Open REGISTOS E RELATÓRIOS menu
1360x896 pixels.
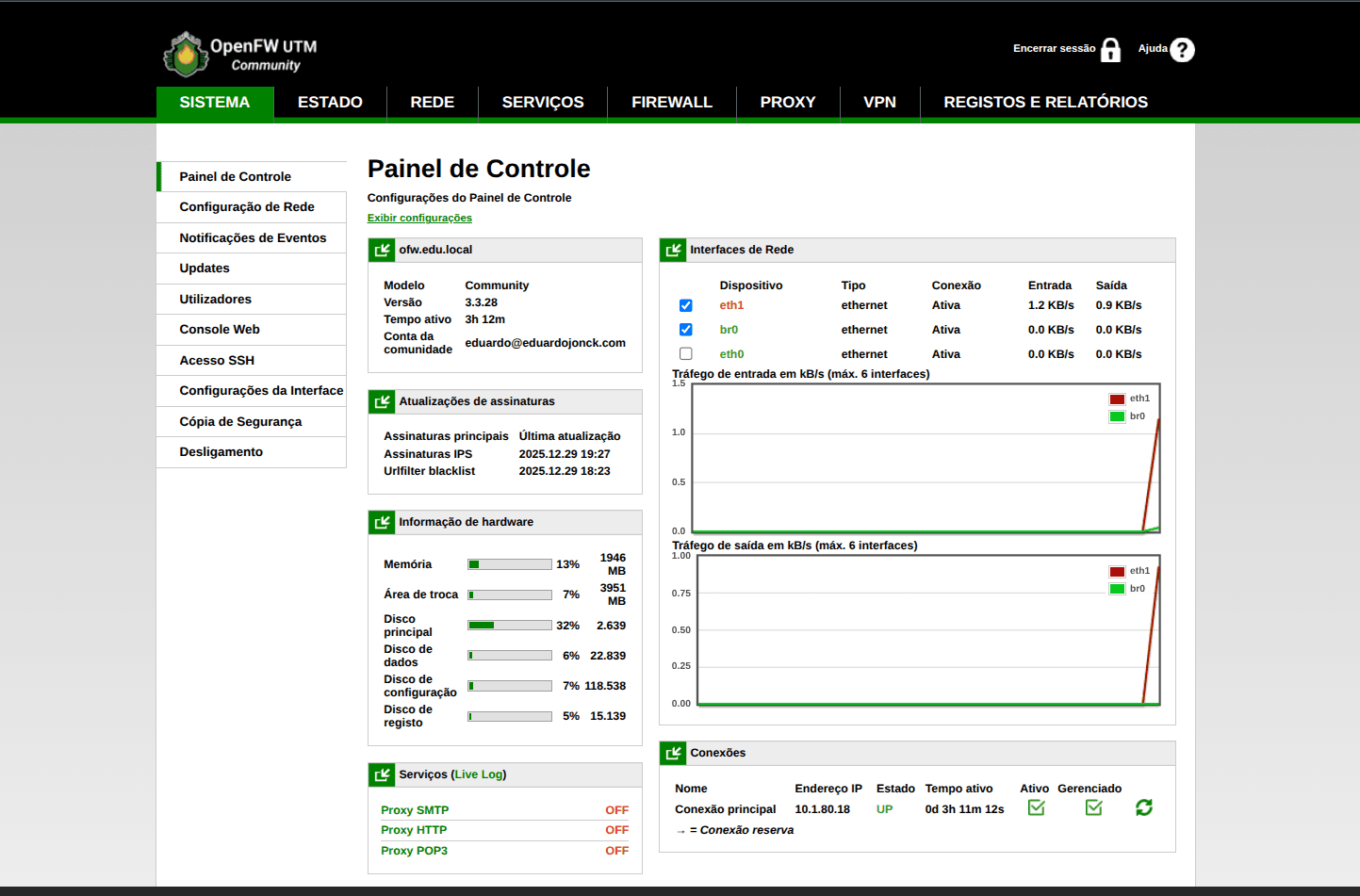coord(1046,103)
